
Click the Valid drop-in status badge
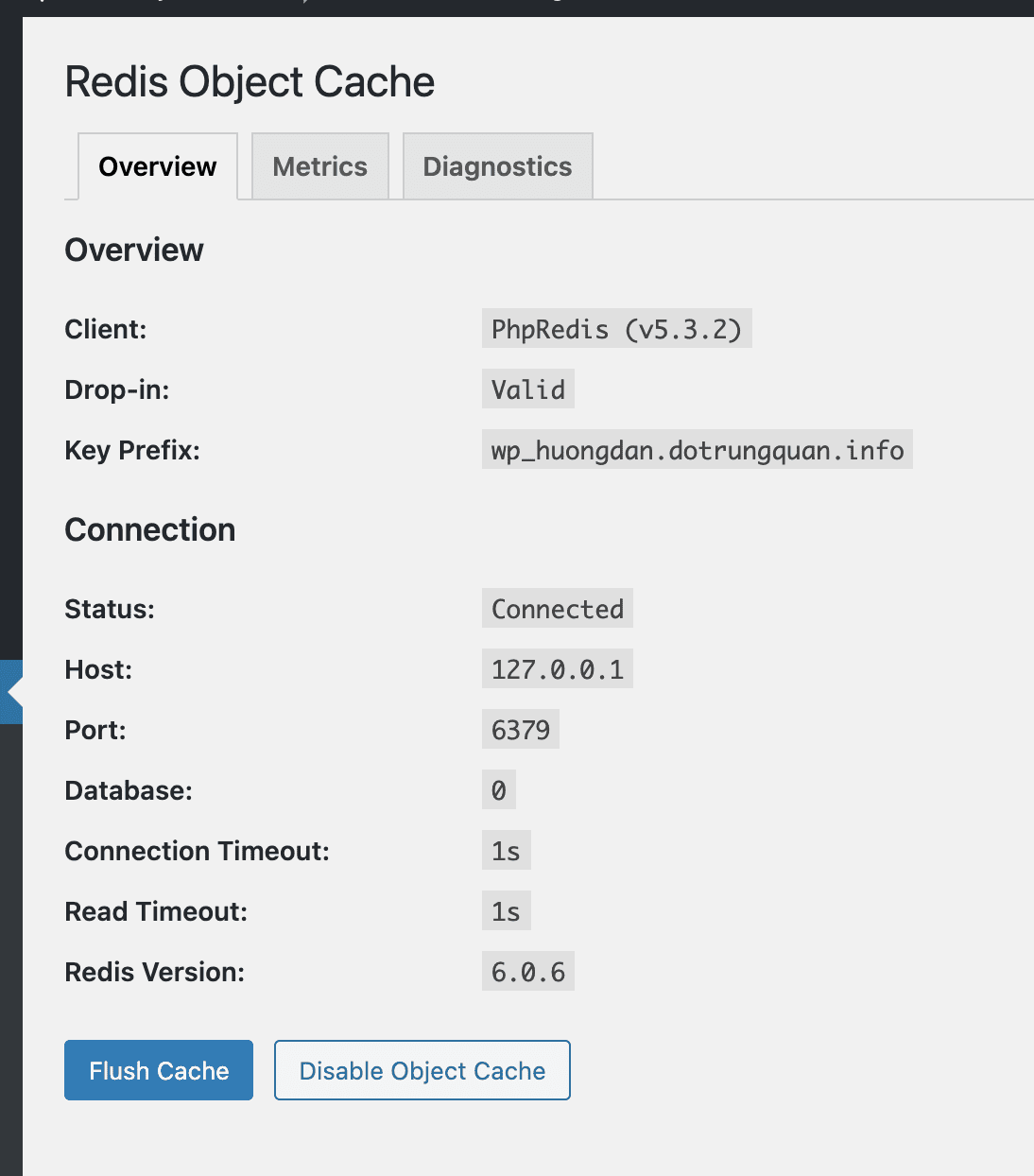click(527, 389)
